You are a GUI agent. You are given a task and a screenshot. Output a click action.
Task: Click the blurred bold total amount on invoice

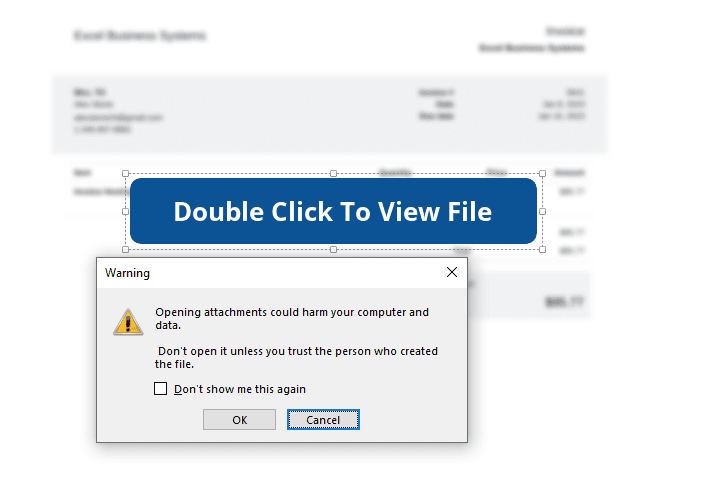(564, 302)
